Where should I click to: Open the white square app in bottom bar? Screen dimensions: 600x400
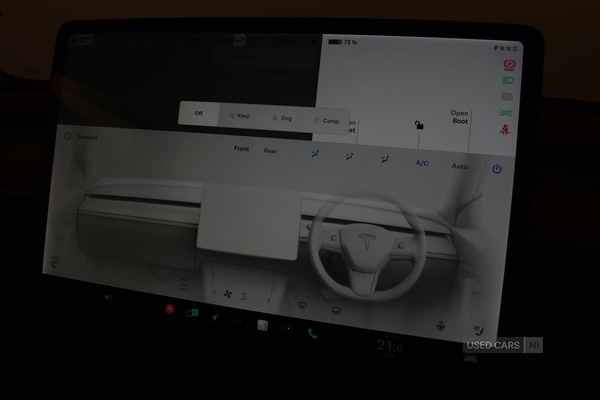262,325
